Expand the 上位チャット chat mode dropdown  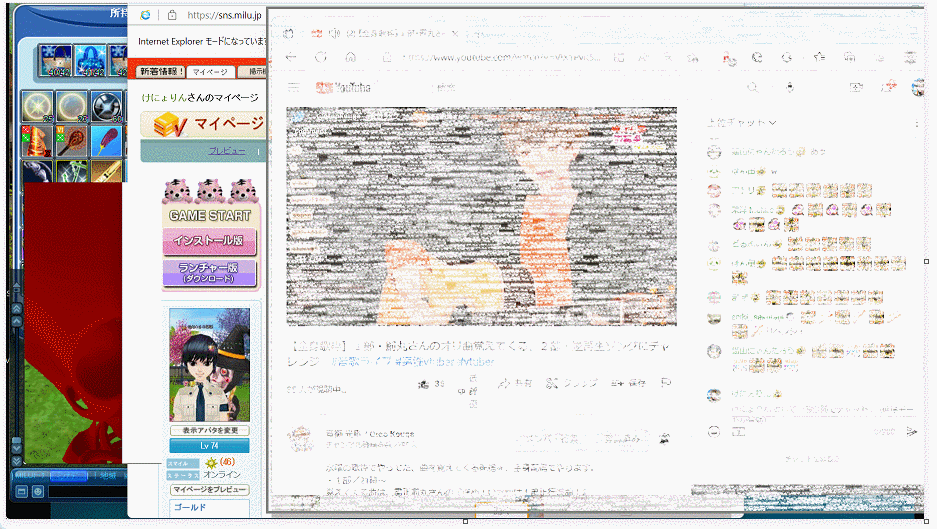click(741, 123)
